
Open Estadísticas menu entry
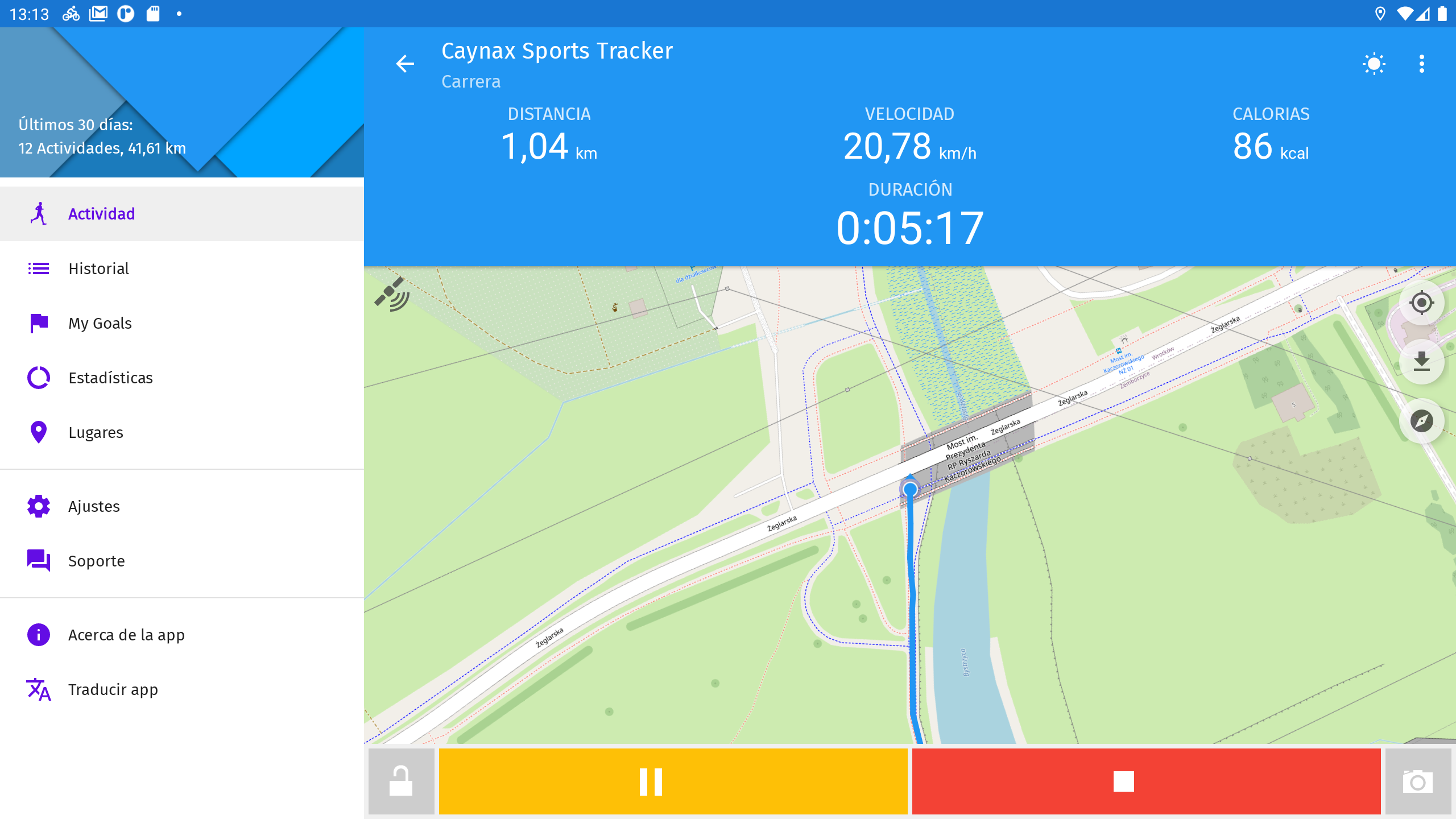(x=182, y=378)
